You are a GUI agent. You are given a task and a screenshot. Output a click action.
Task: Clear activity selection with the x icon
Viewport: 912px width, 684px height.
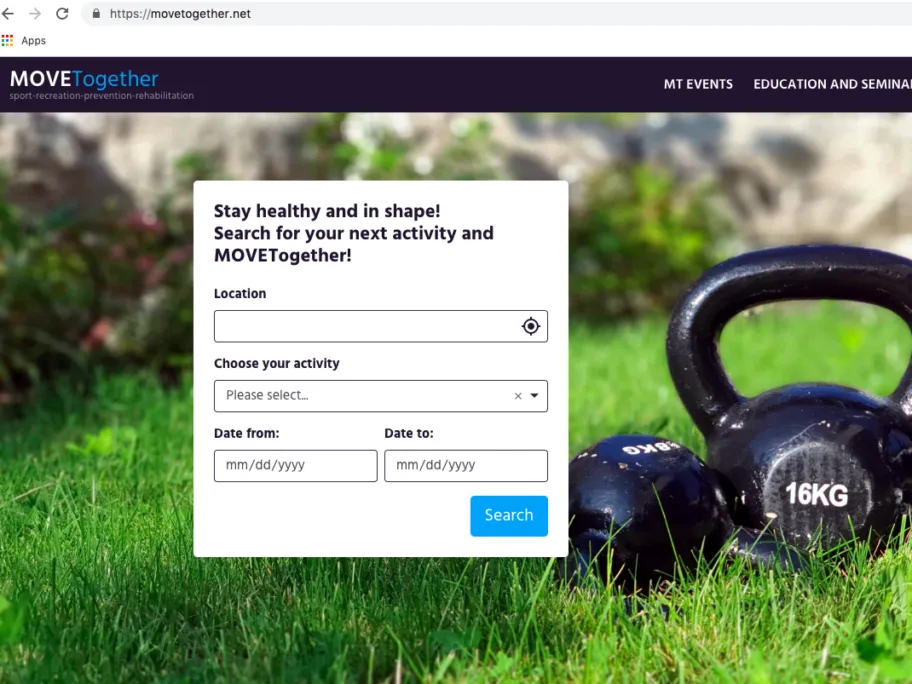(x=518, y=396)
